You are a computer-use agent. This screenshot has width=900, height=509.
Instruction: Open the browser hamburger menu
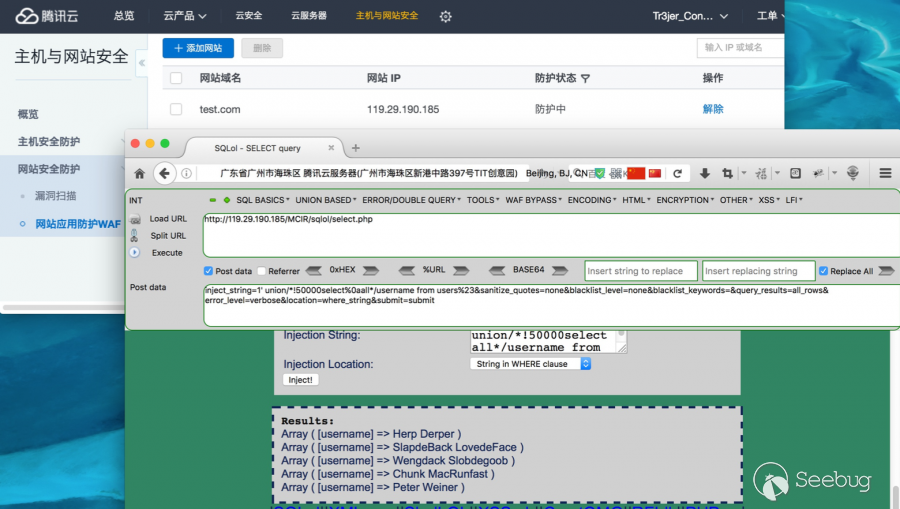[x=885, y=173]
